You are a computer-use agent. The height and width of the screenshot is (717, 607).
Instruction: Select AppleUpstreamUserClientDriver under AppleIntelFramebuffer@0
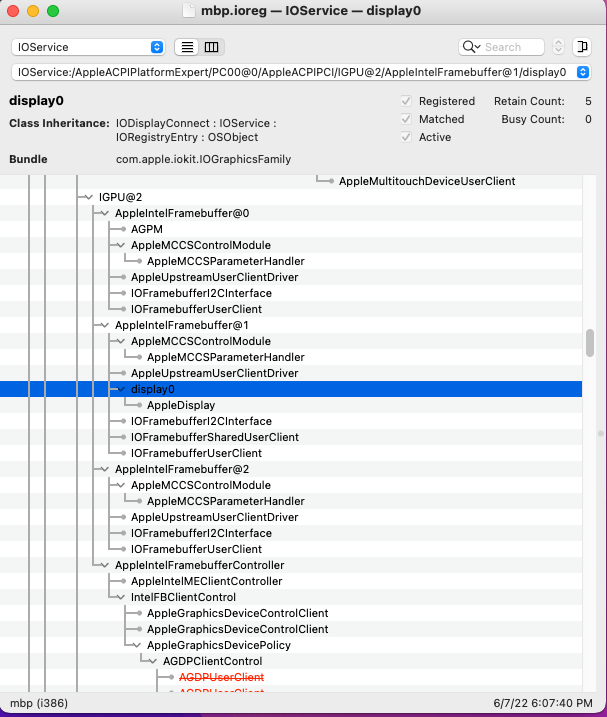coord(291,277)
